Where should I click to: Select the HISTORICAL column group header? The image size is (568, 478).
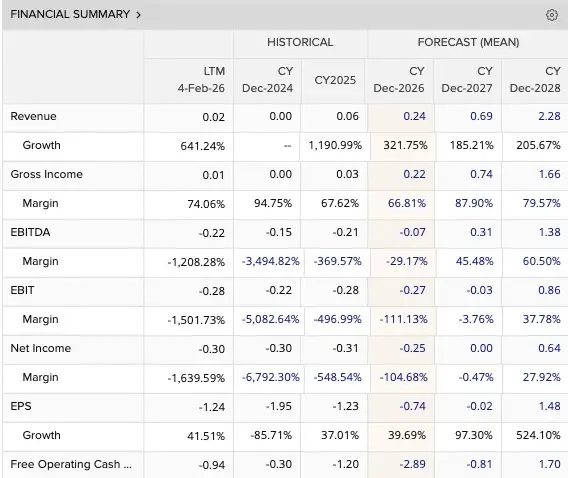(x=300, y=42)
